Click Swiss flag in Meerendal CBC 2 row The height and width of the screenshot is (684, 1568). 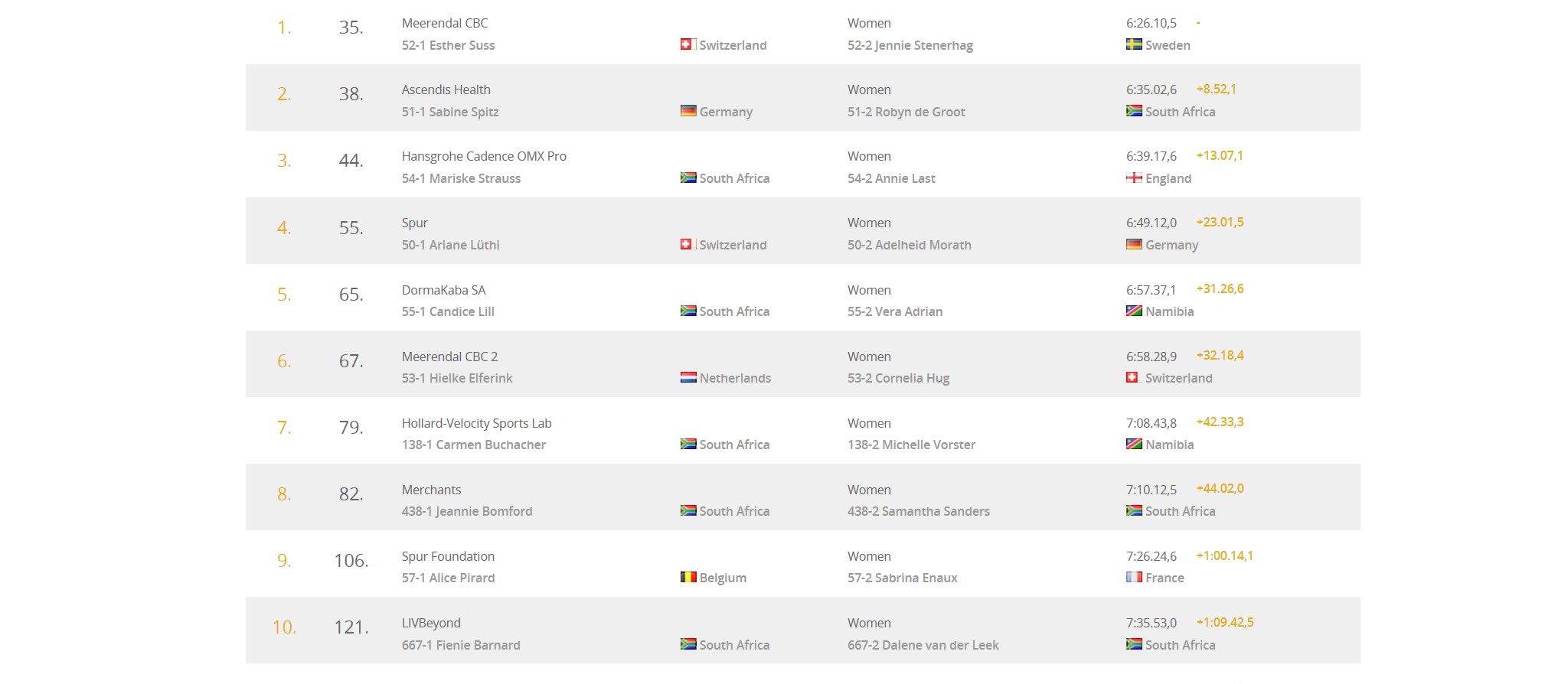tap(1132, 377)
